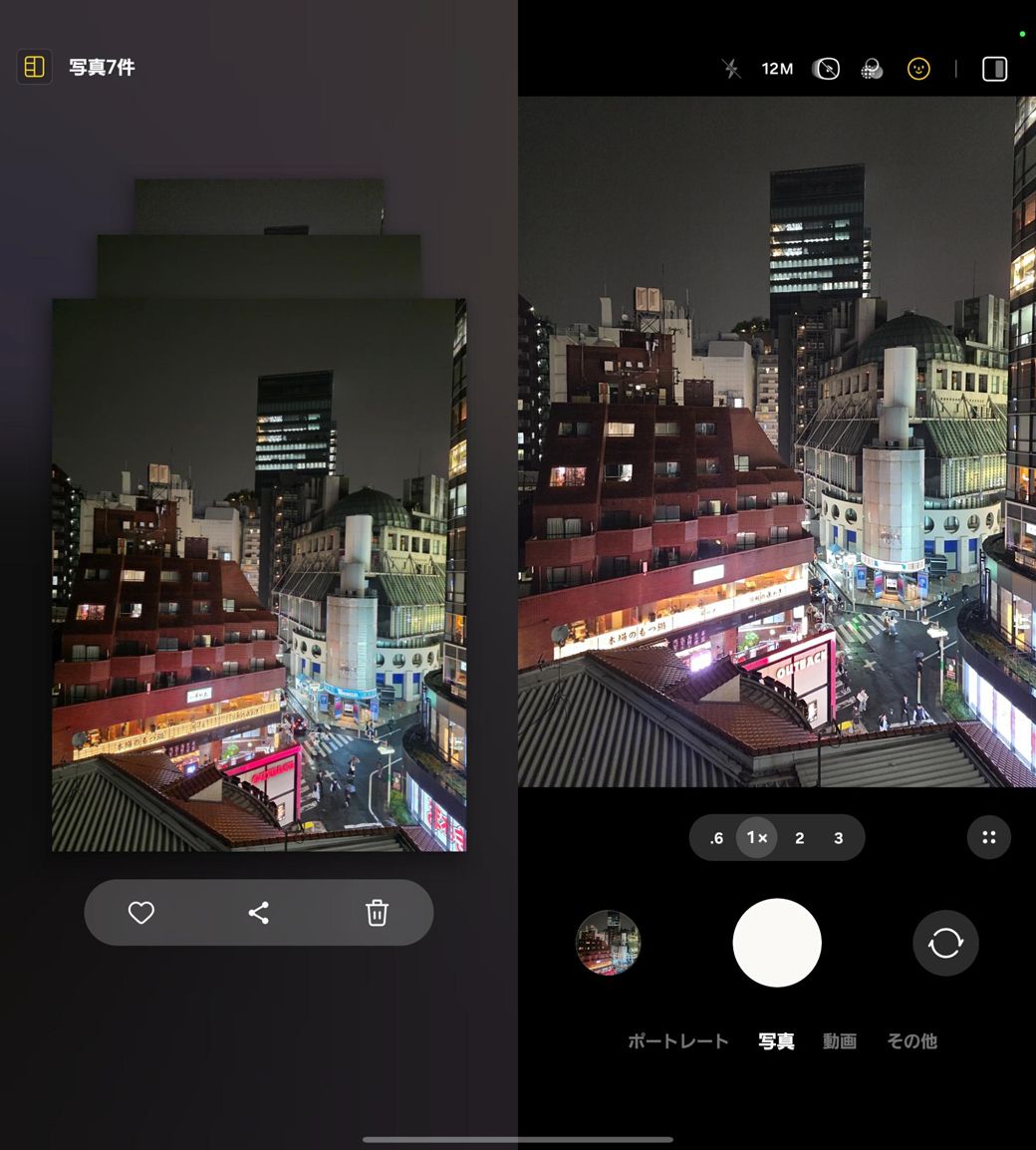1036x1150 pixels.
Task: Share the current photo
Action: tap(259, 913)
